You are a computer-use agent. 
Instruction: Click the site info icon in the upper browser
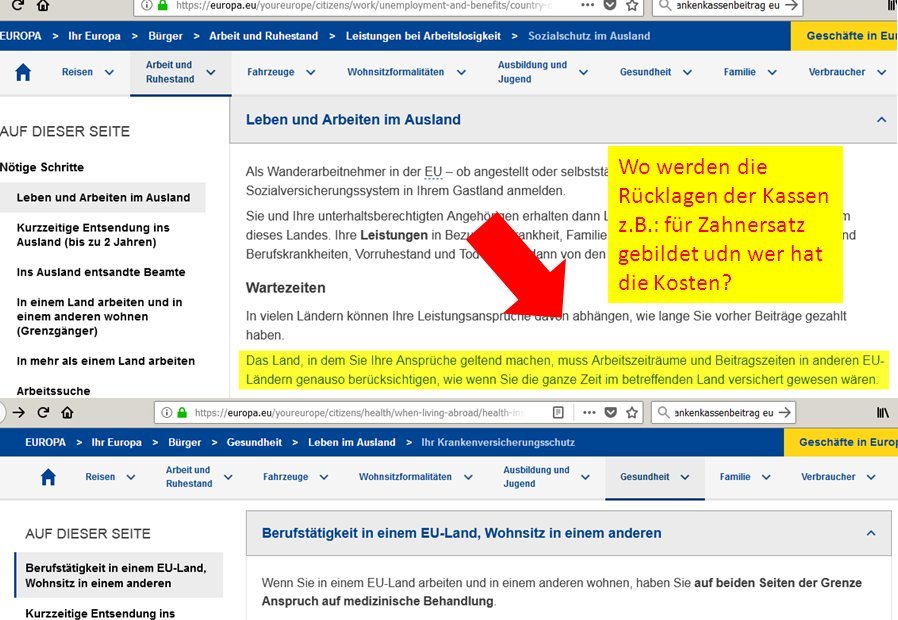[x=147, y=5]
